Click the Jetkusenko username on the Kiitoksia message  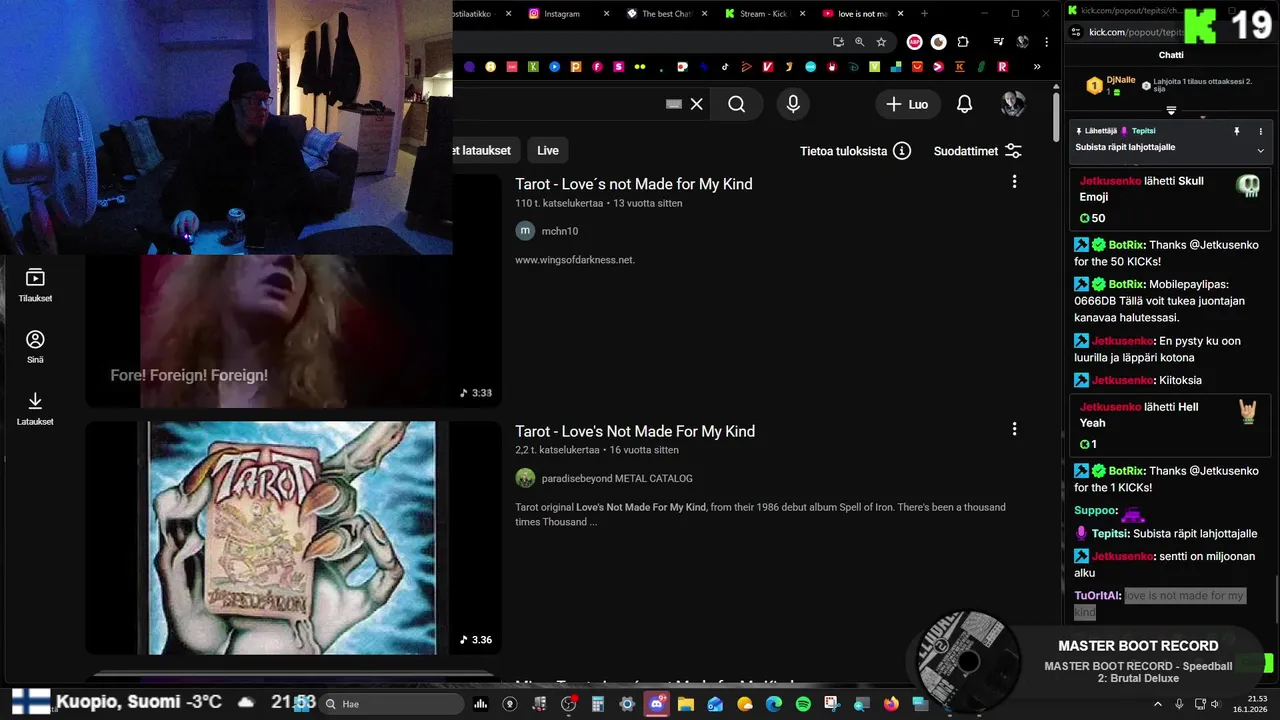(x=1122, y=380)
